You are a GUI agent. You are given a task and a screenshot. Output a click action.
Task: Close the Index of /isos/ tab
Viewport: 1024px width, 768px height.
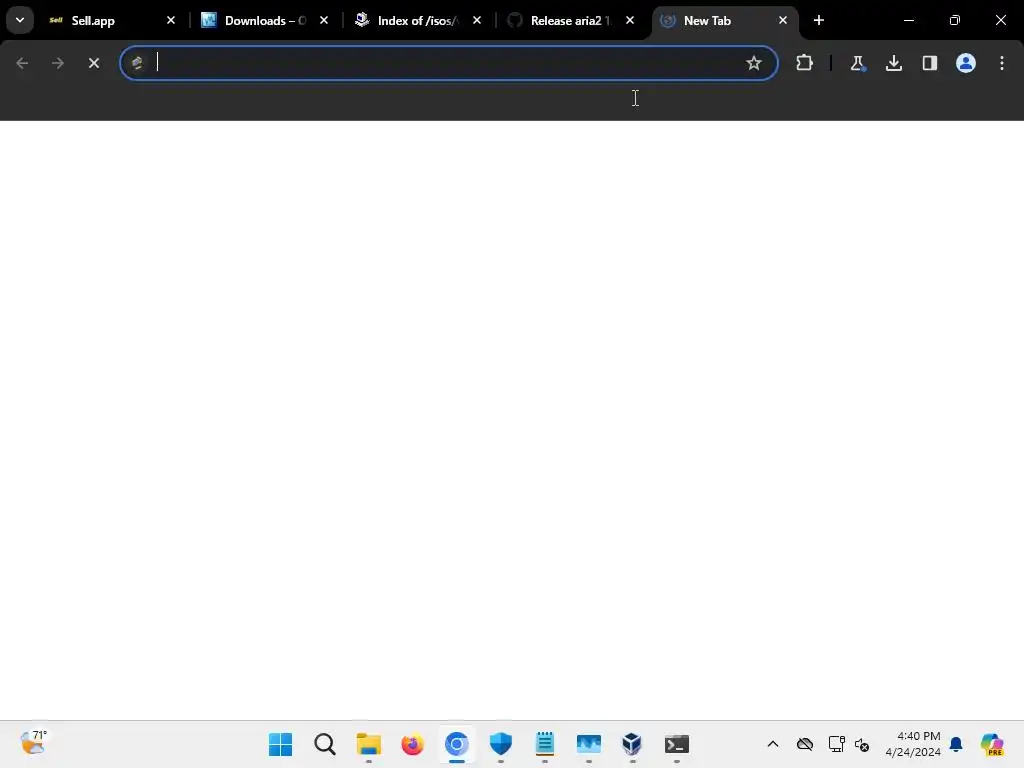tap(477, 20)
